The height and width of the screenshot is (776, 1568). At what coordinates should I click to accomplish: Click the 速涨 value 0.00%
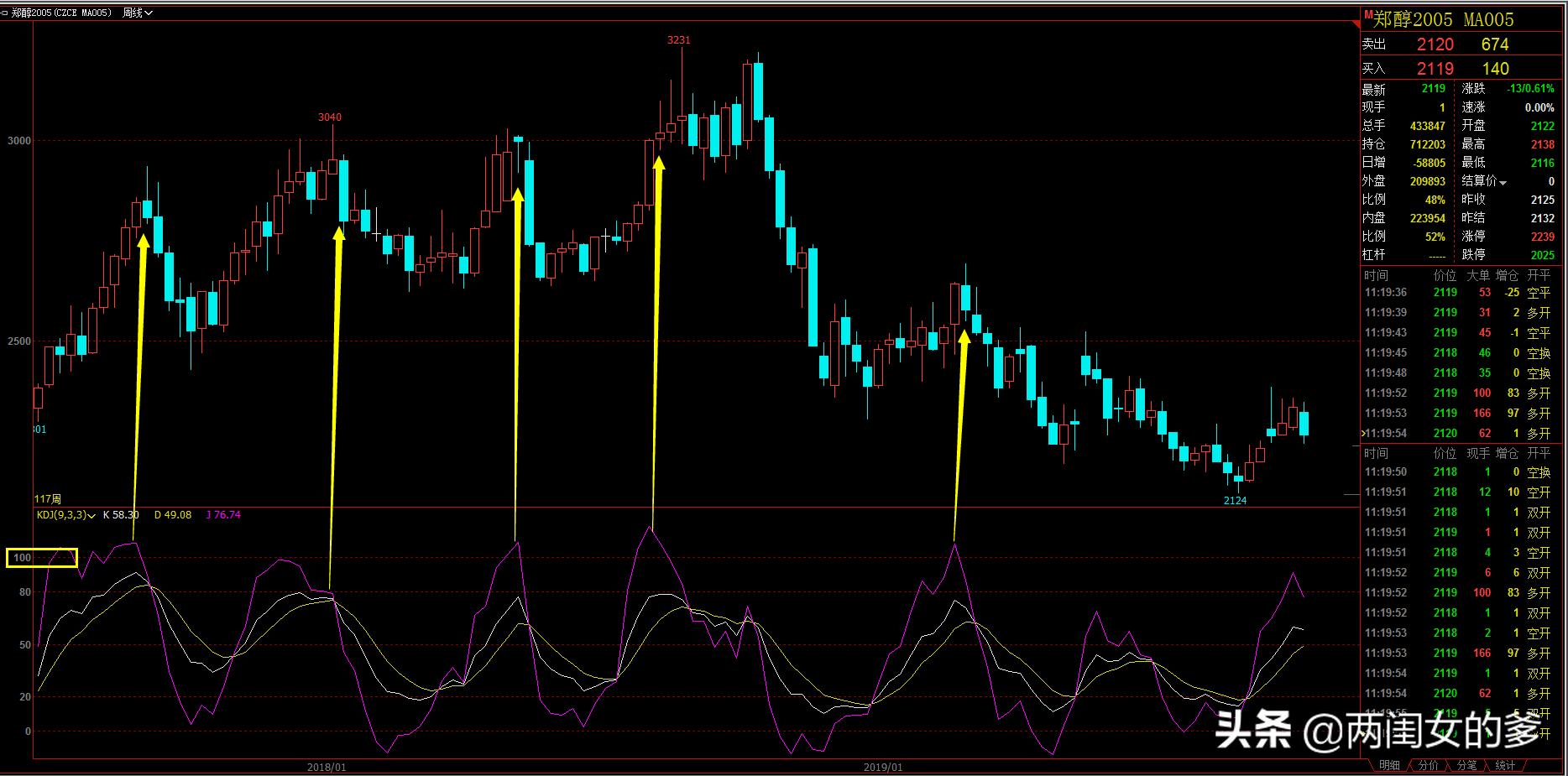tap(1539, 107)
